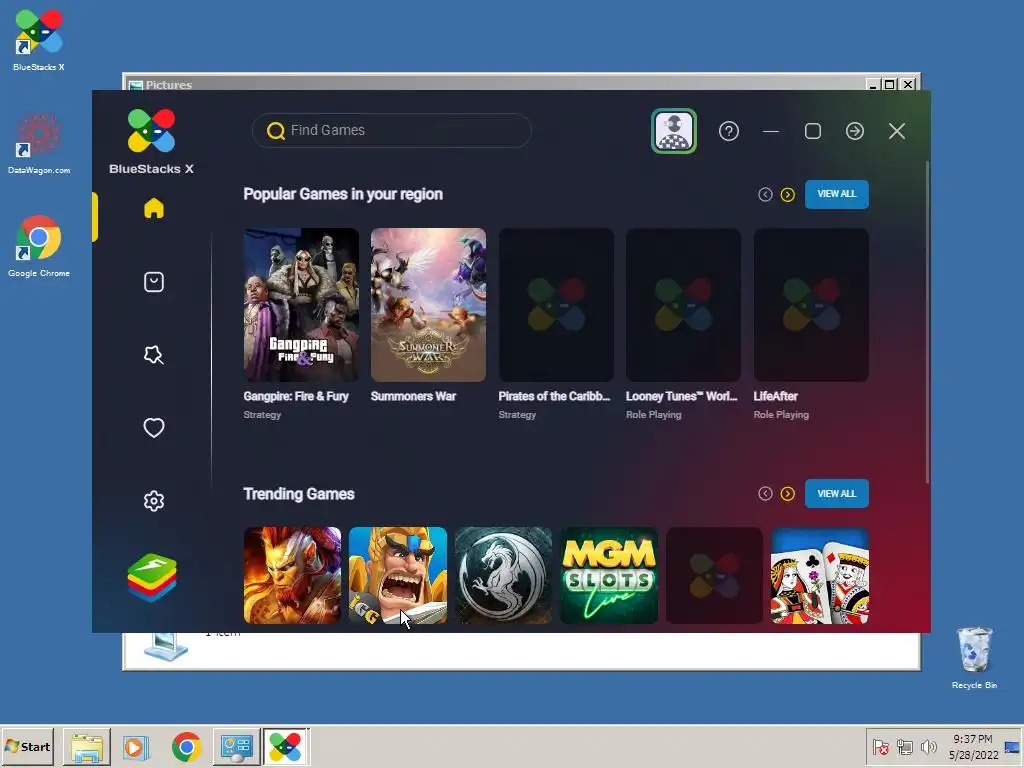Show previous Trending Games with left arrow

(x=765, y=494)
